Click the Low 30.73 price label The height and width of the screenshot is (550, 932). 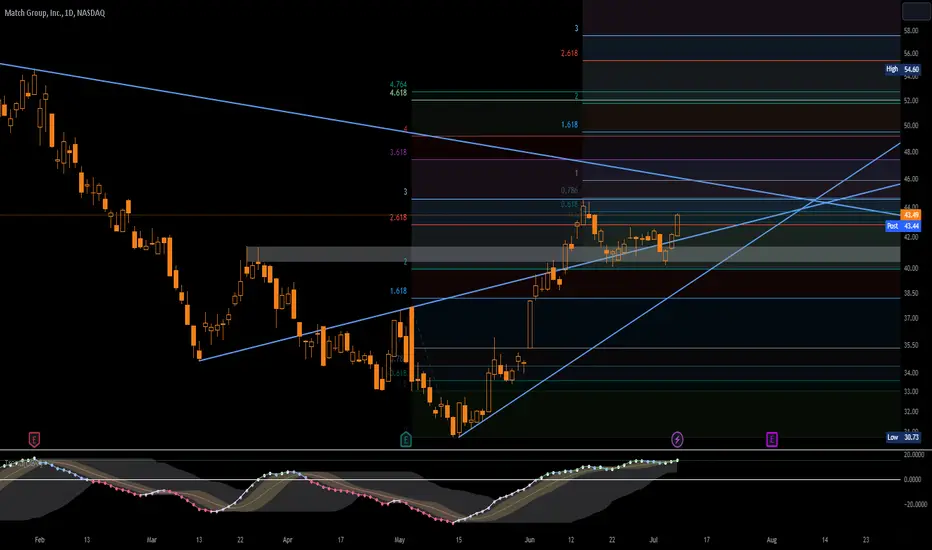(903, 437)
